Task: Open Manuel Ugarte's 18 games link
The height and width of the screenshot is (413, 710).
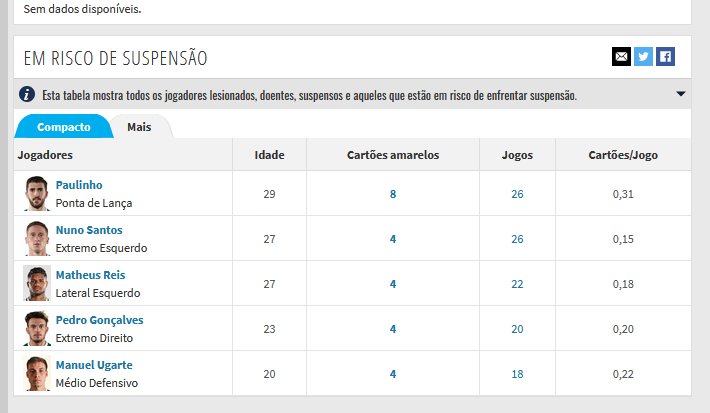Action: (517, 373)
